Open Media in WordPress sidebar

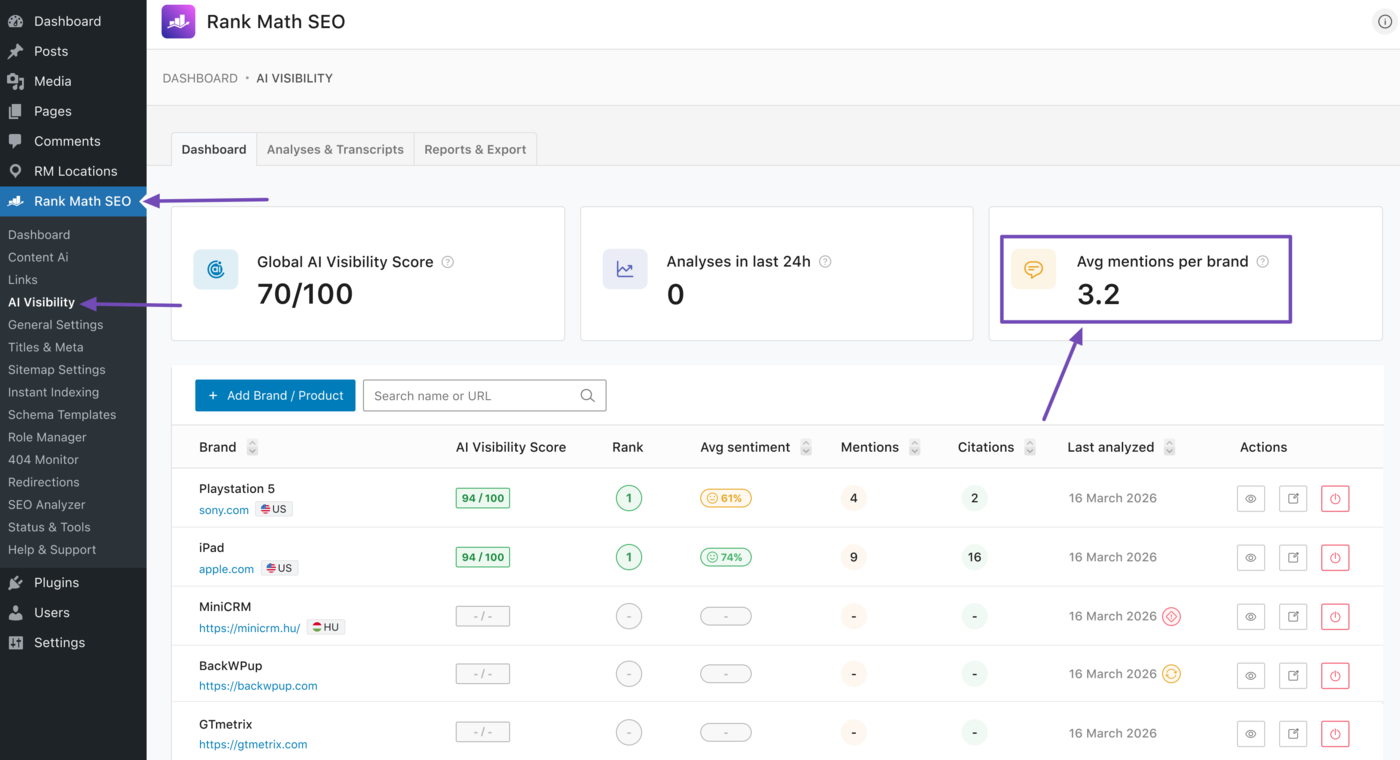coord(73,81)
